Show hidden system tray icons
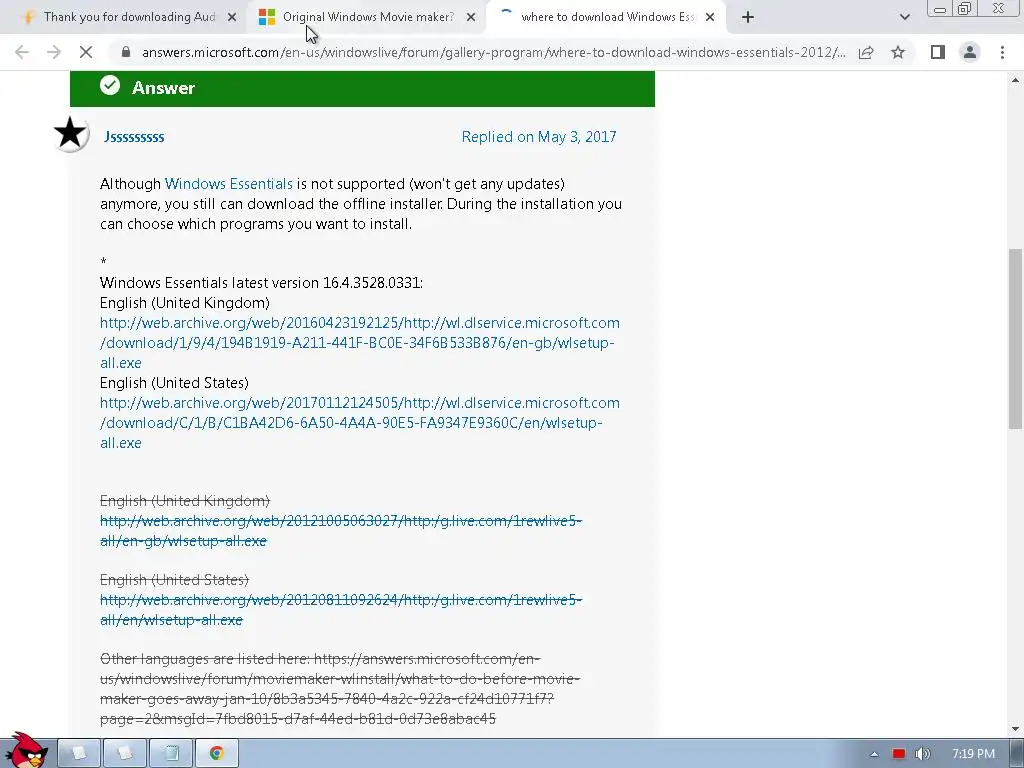Image resolution: width=1024 pixels, height=768 pixels. (874, 754)
